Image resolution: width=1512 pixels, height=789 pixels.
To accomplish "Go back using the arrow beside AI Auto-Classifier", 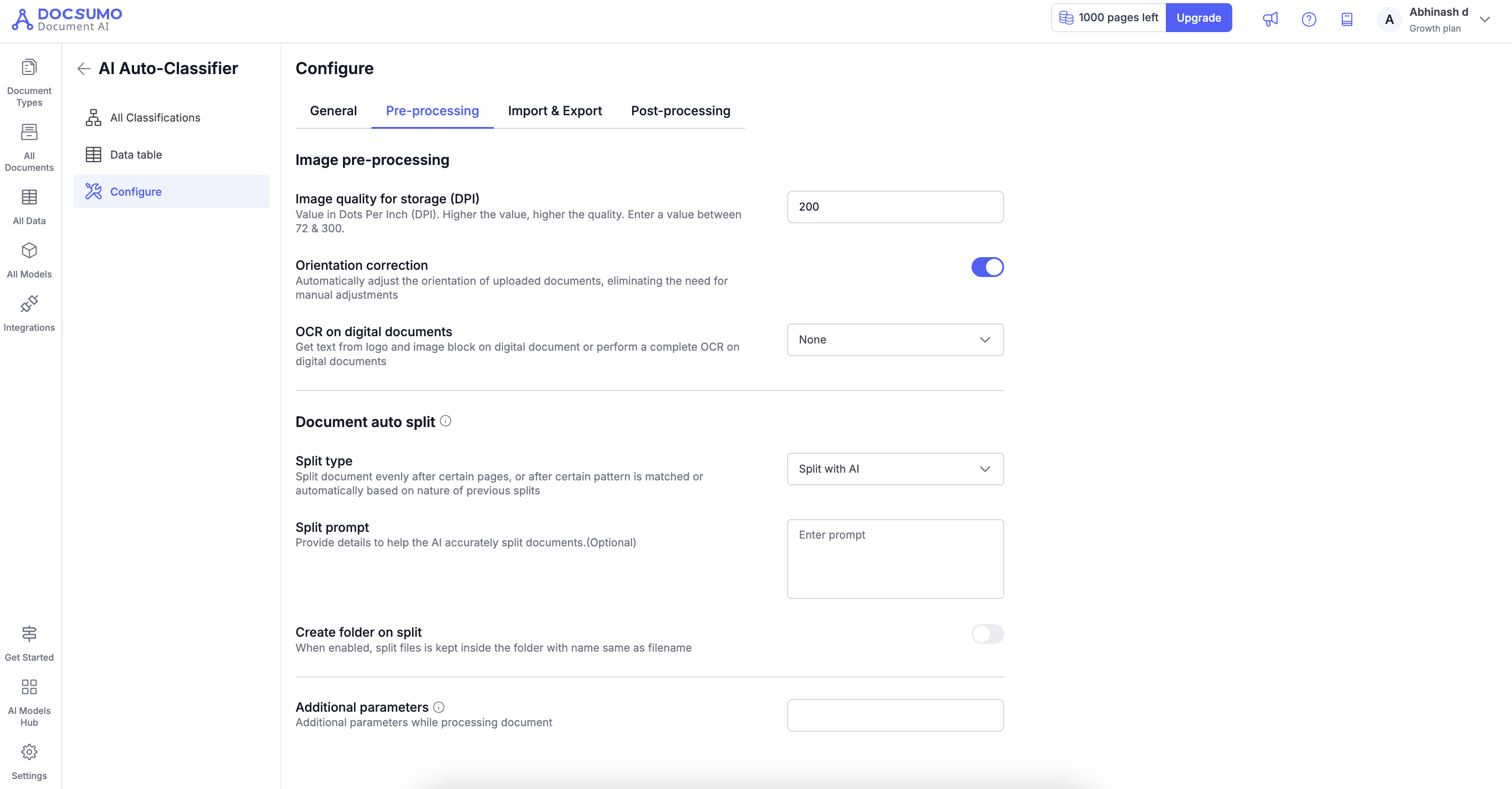I will point(84,69).
